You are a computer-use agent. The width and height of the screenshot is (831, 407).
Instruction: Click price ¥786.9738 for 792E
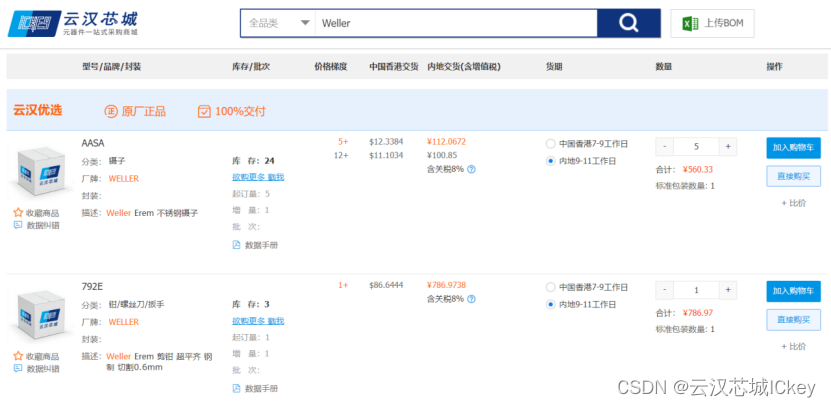(446, 285)
